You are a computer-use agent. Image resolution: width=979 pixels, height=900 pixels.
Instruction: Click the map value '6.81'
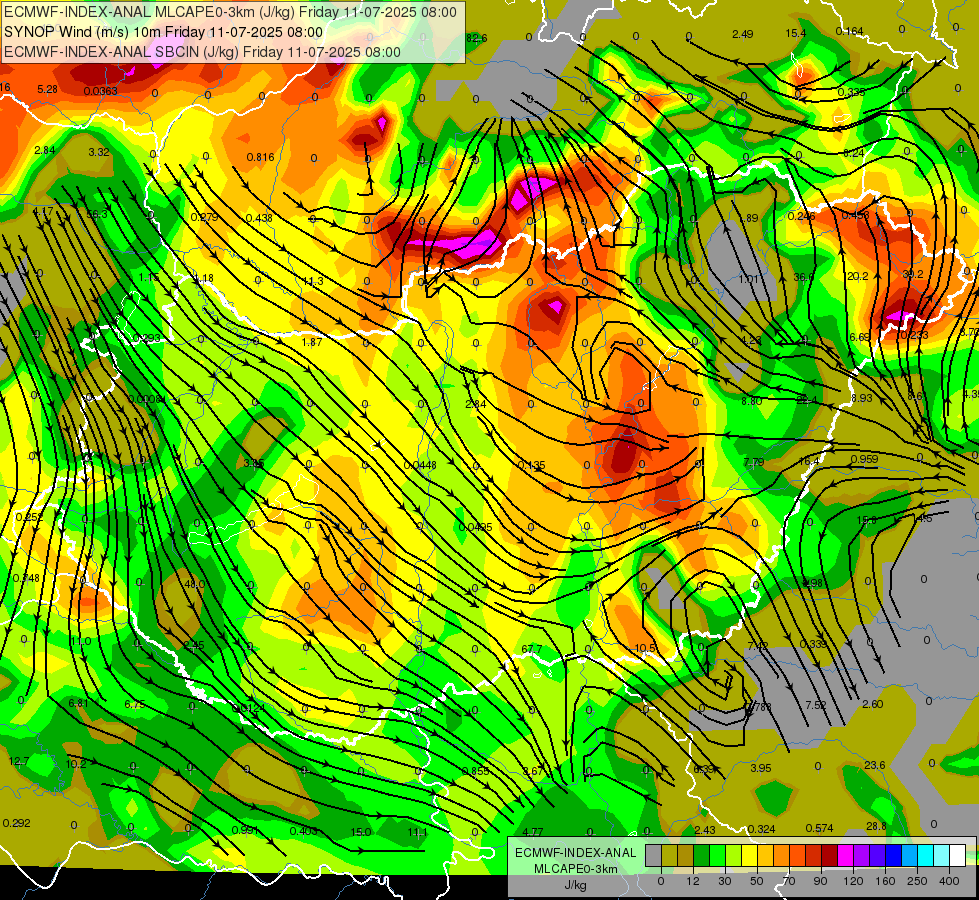(x=79, y=703)
